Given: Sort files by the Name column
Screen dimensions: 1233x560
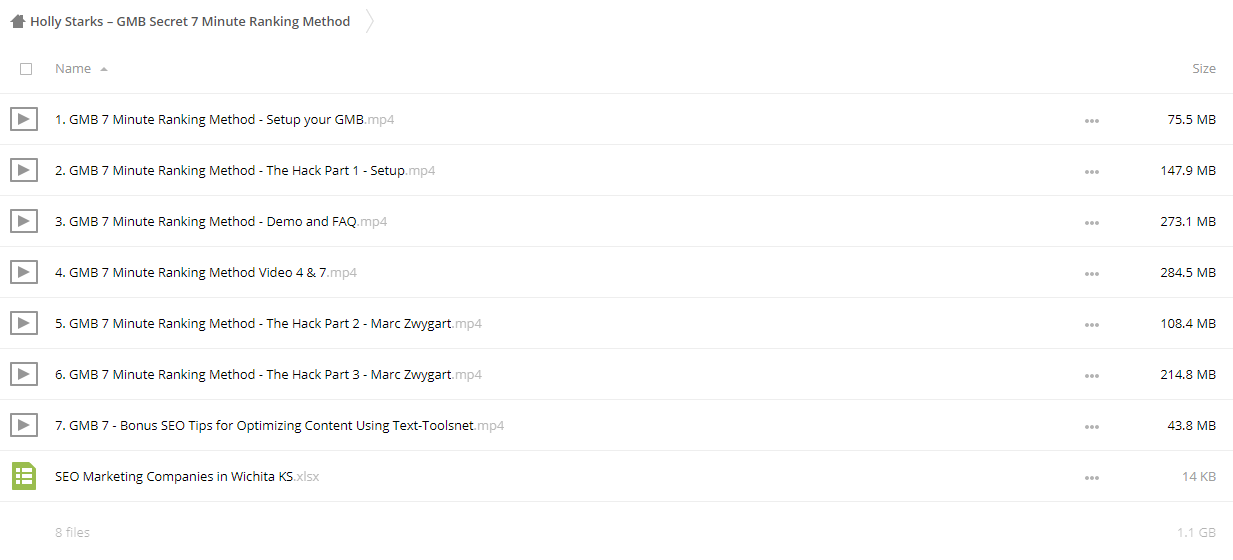Looking at the screenshot, I should [x=73, y=68].
